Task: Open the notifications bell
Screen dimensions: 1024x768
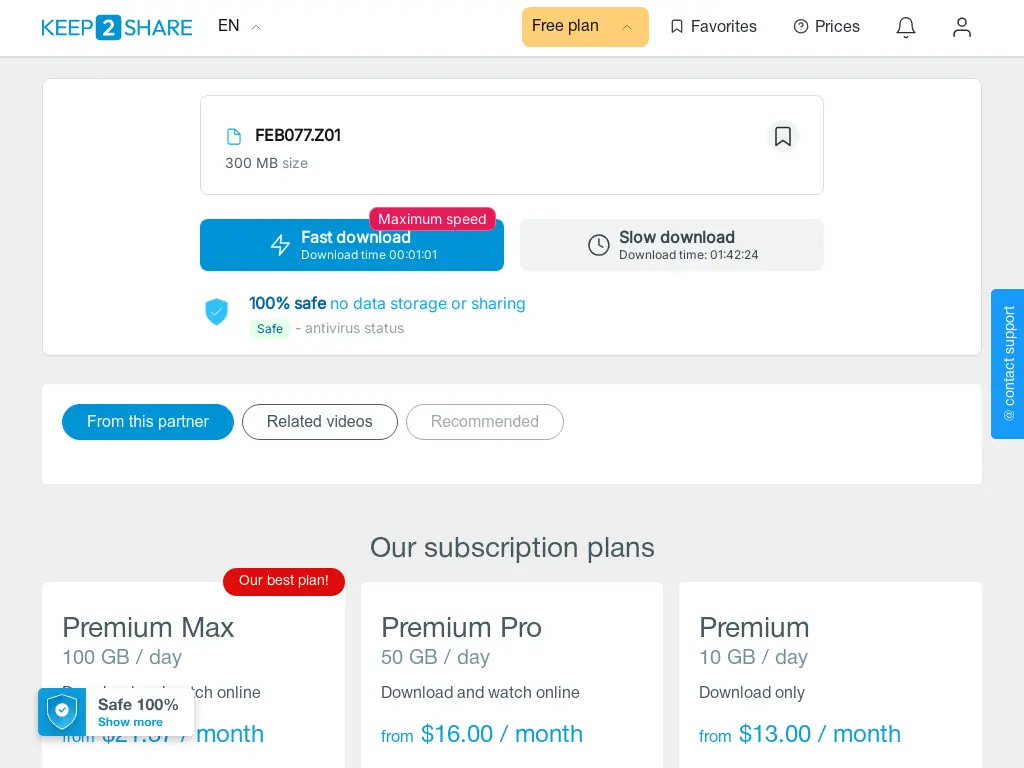Action: click(x=905, y=27)
